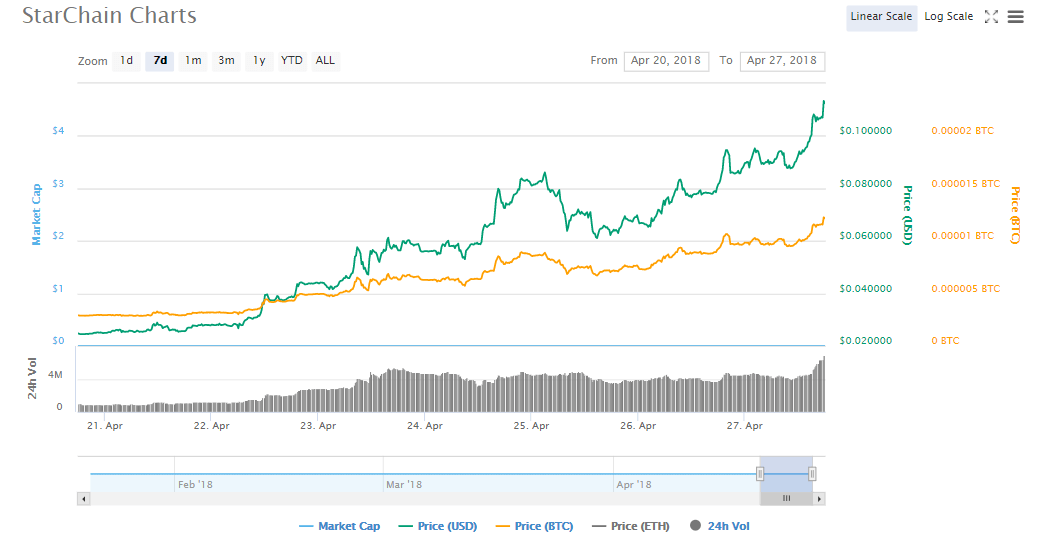This screenshot has height=539, width=1041.
Task: Click the right navigator range handle
Action: tap(812, 474)
